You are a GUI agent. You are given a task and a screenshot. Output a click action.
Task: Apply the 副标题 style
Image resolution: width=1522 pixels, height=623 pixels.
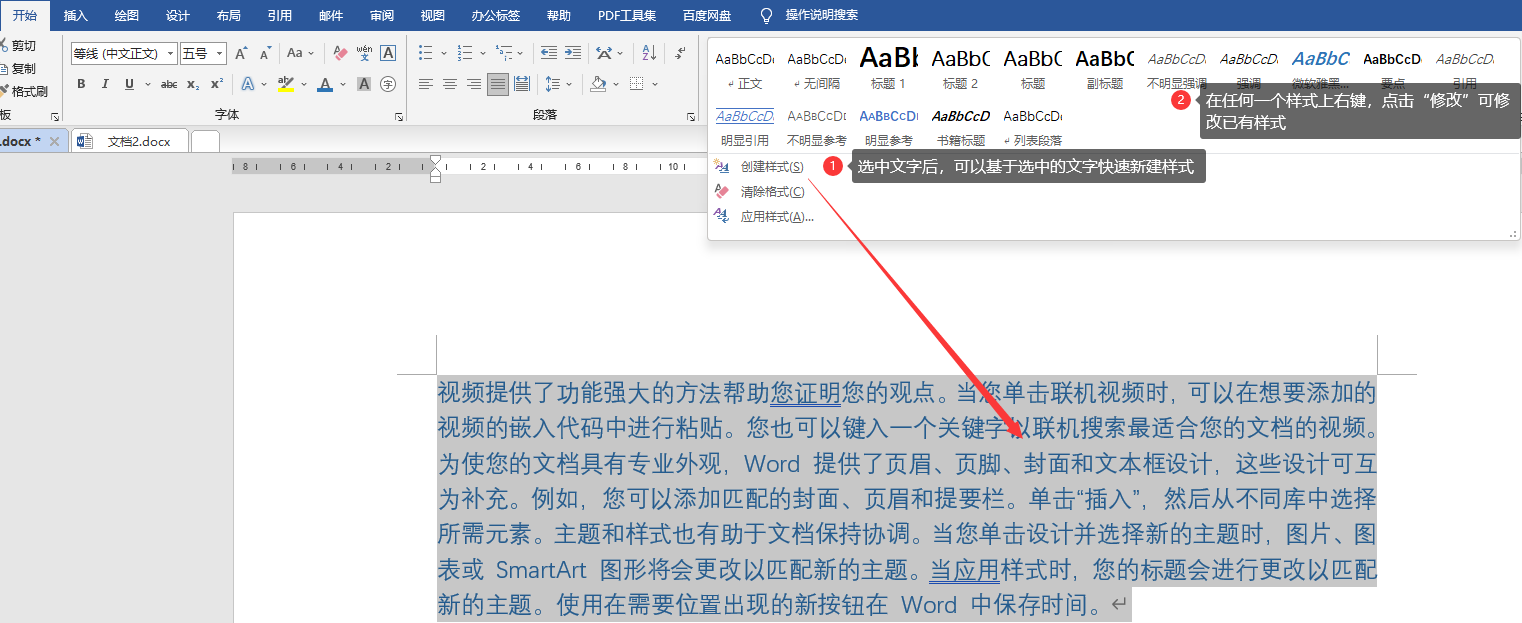tap(1105, 69)
